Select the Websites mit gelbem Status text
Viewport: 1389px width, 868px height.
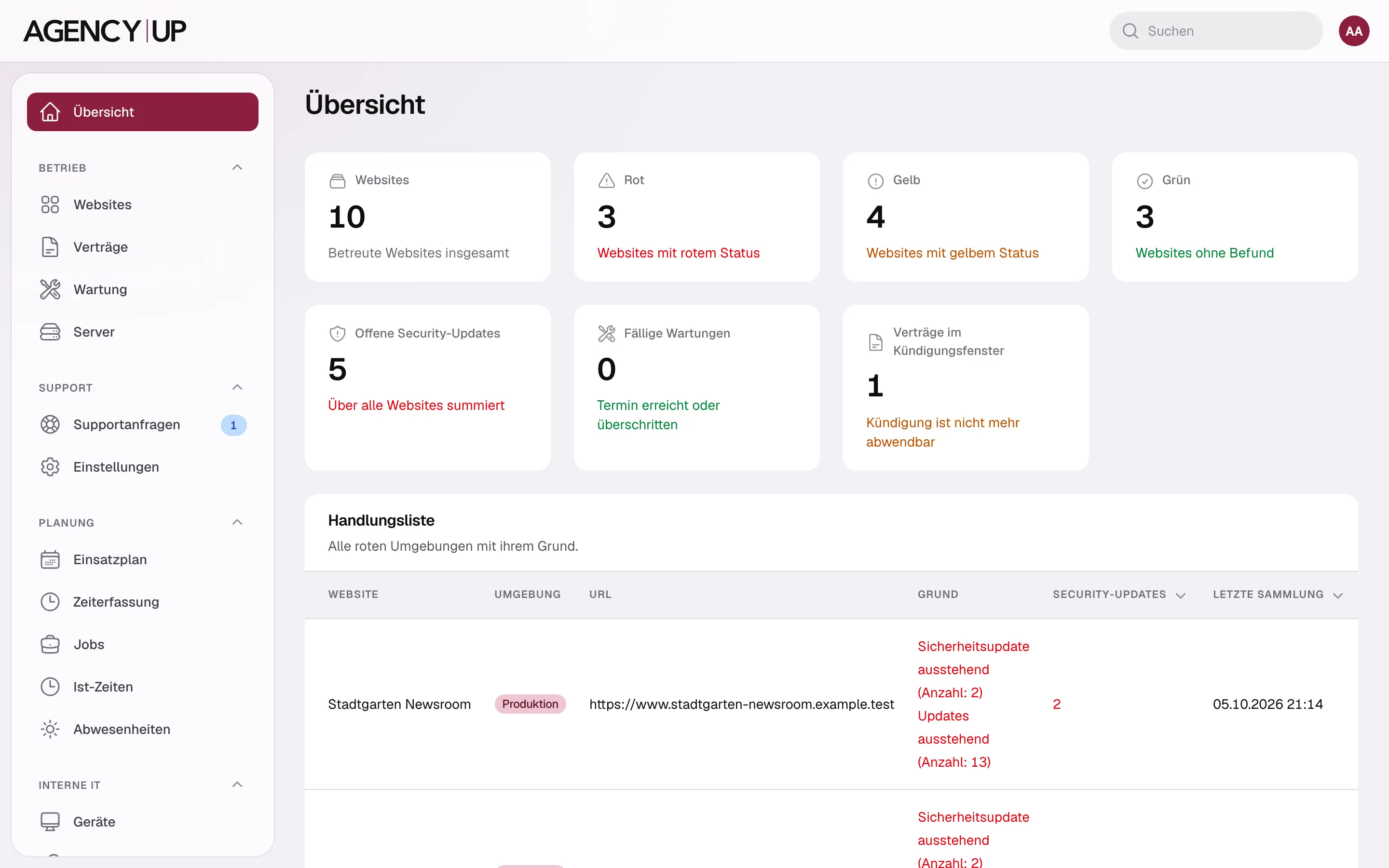(952, 253)
